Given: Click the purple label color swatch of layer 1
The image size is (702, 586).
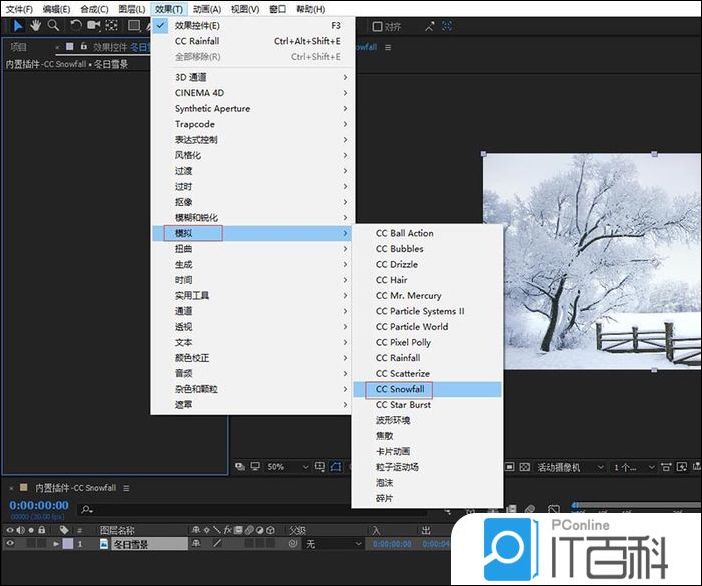Looking at the screenshot, I should click(x=68, y=544).
